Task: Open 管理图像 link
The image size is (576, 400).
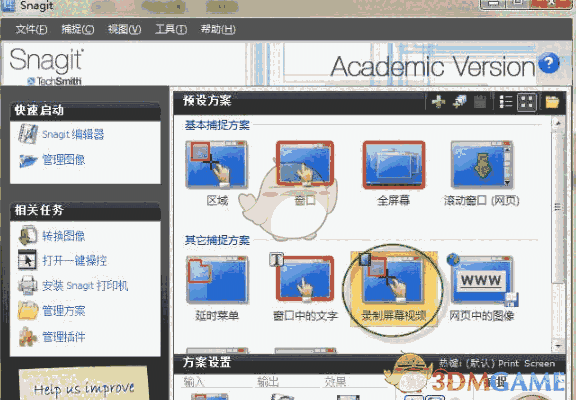Action: click(64, 160)
